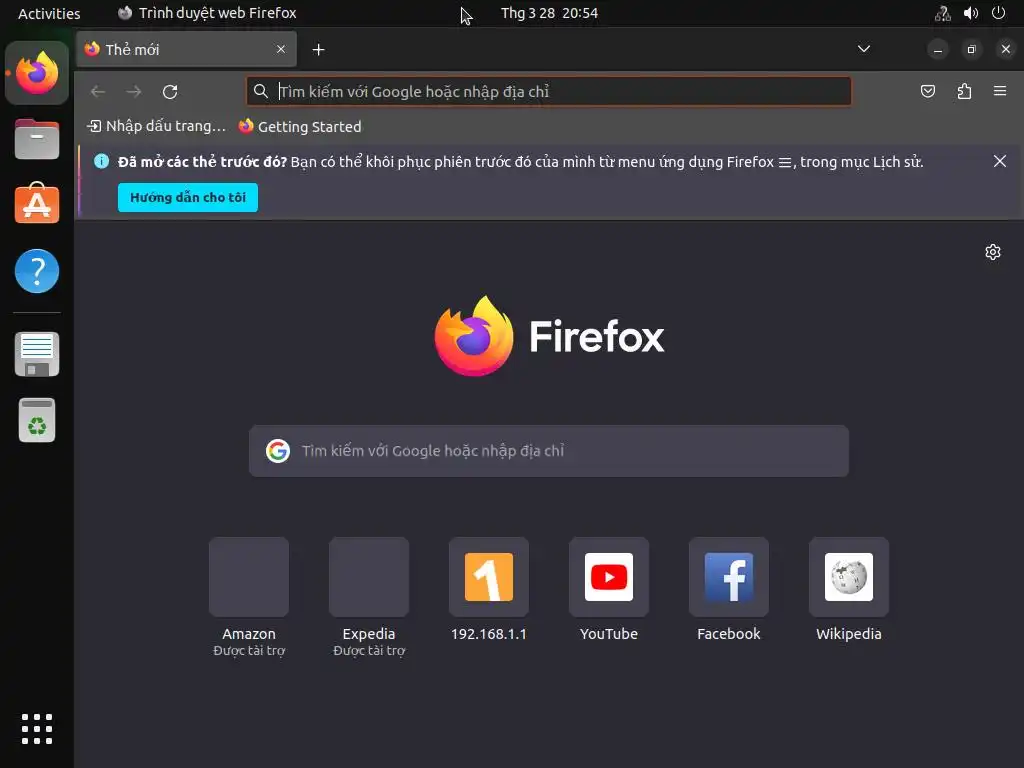The height and width of the screenshot is (768, 1024).
Task: Close the Thẻ mới tab
Action: click(x=281, y=50)
